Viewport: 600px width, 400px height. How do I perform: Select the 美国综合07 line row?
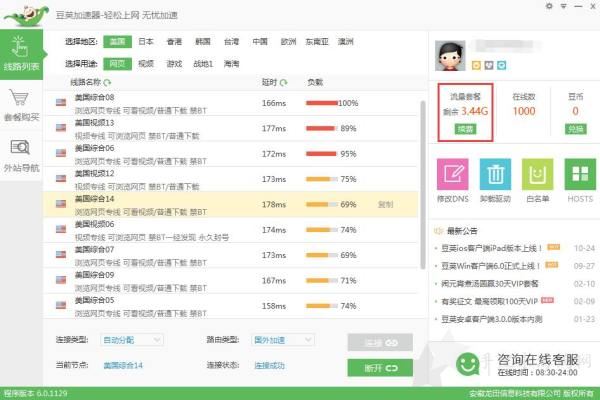231,255
